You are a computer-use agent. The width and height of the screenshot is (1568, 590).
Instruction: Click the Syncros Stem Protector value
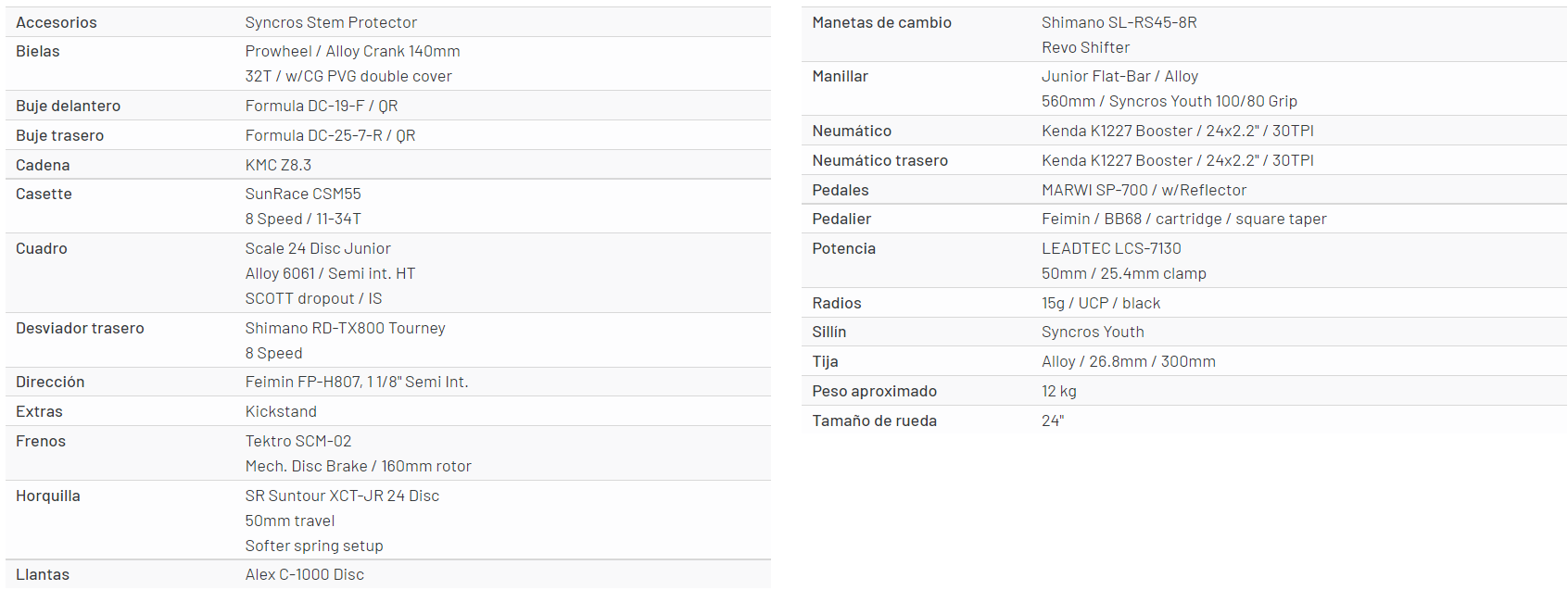pyautogui.click(x=331, y=22)
